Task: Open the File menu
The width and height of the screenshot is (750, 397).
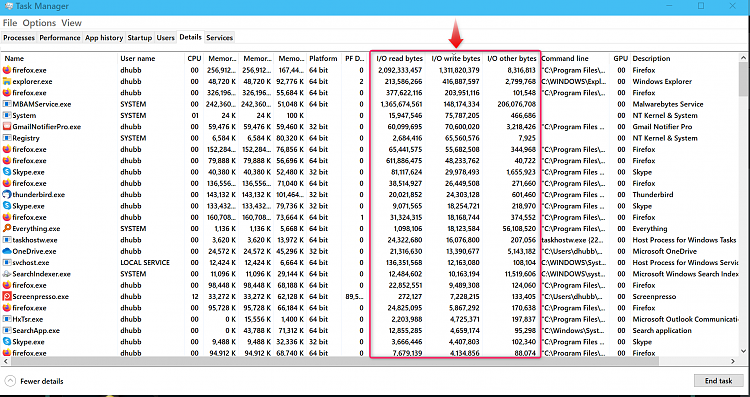Action: point(10,23)
